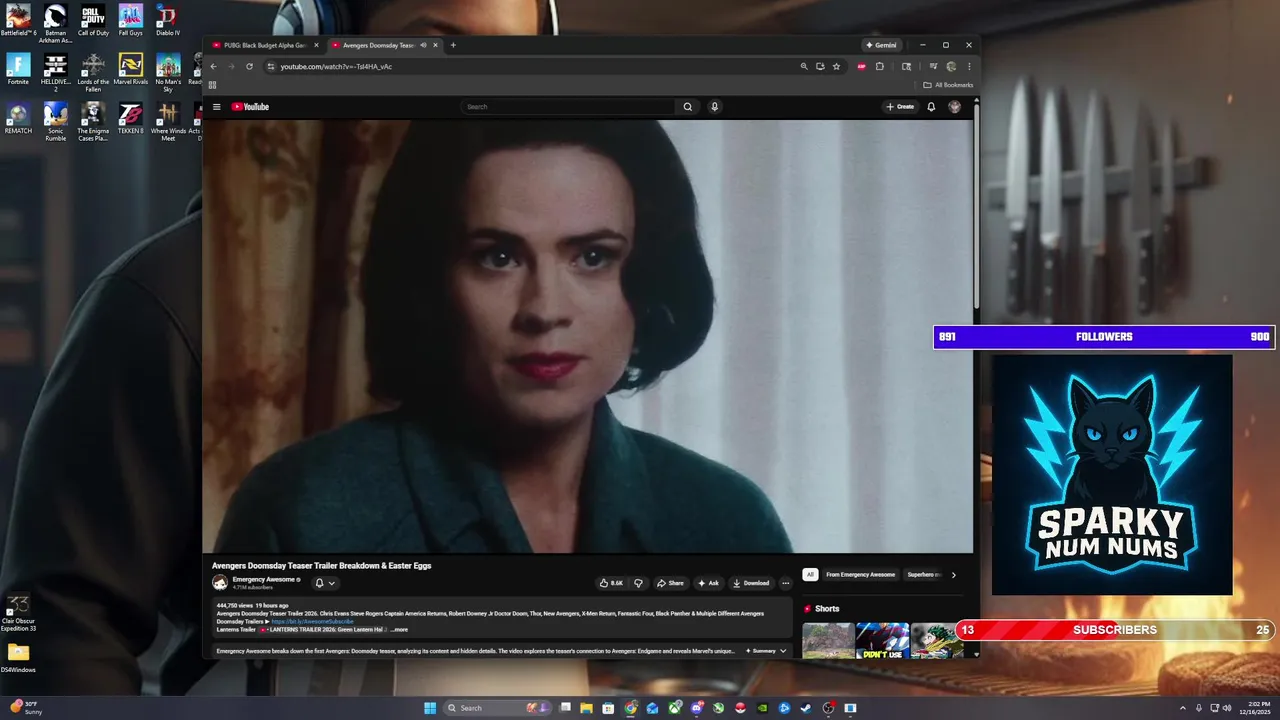Open Marvel Rivals desktop icon
The image size is (1280, 720).
click(131, 69)
